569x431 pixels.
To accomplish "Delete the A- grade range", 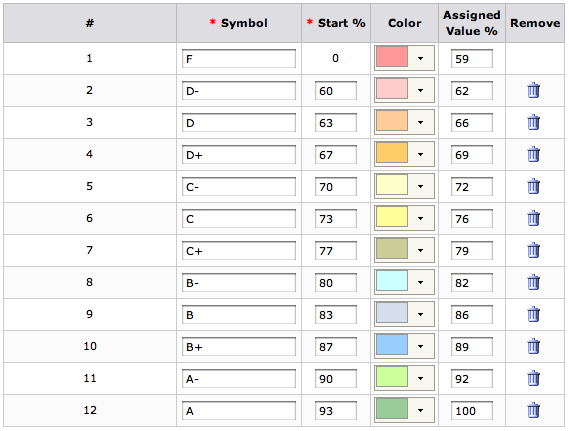I will (x=533, y=378).
